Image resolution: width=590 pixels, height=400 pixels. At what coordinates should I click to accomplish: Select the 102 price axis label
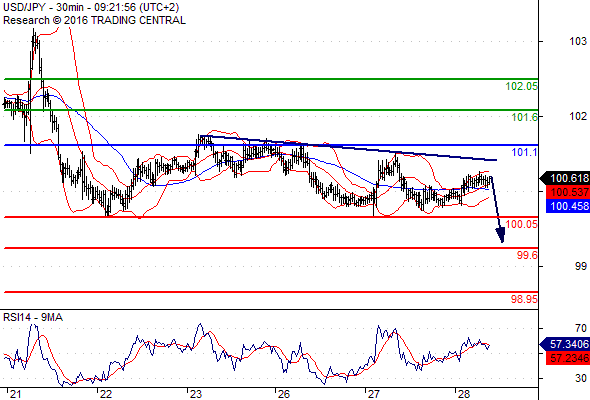pos(578,116)
